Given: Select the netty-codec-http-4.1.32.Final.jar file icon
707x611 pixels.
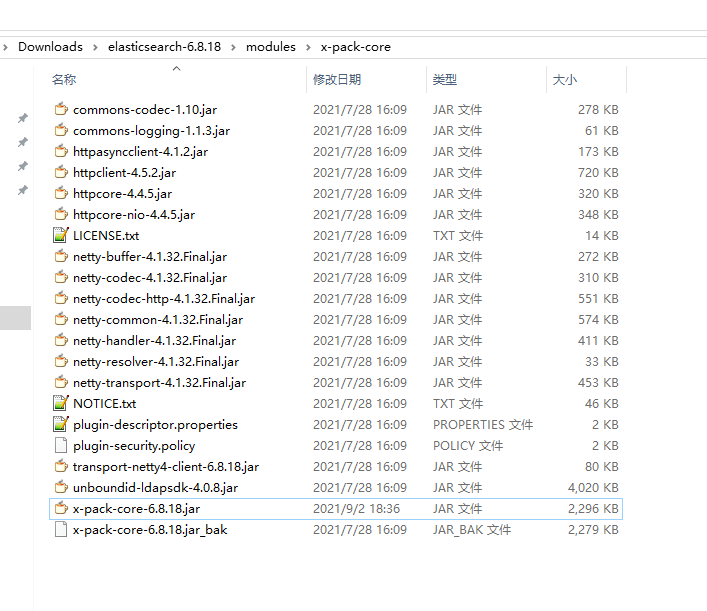Looking at the screenshot, I should (x=61, y=298).
